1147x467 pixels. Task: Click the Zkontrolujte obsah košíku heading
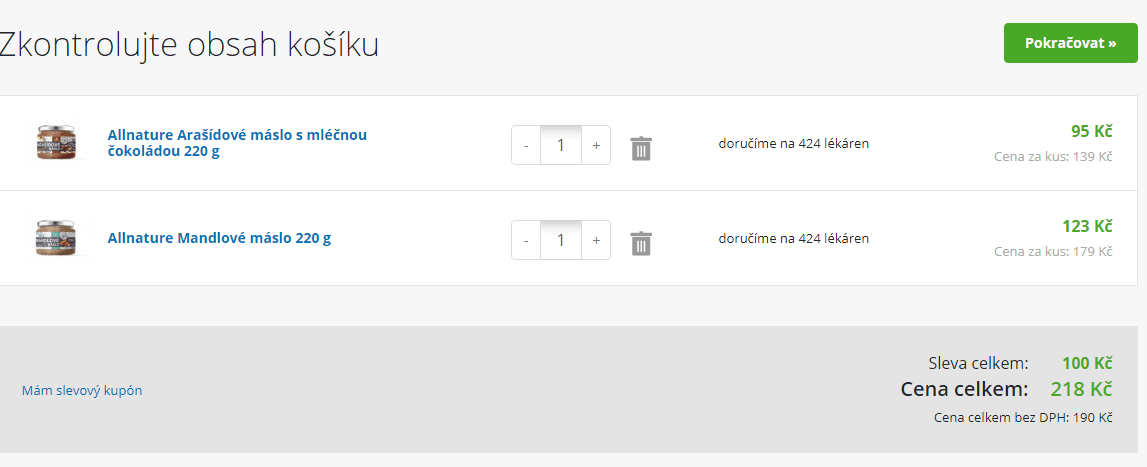[189, 45]
